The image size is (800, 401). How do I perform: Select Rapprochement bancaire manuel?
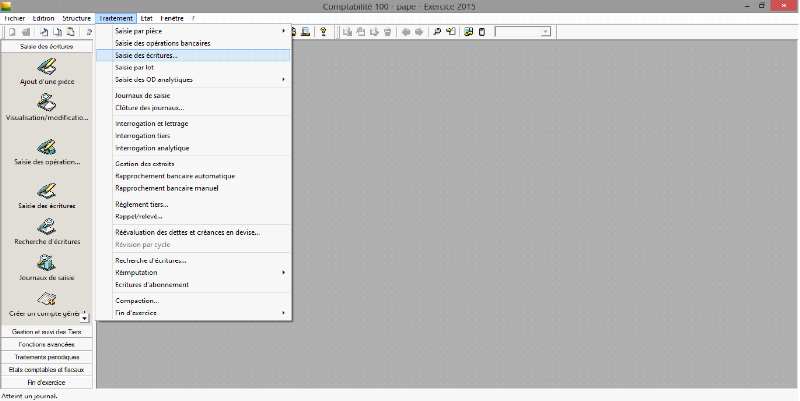194,188
